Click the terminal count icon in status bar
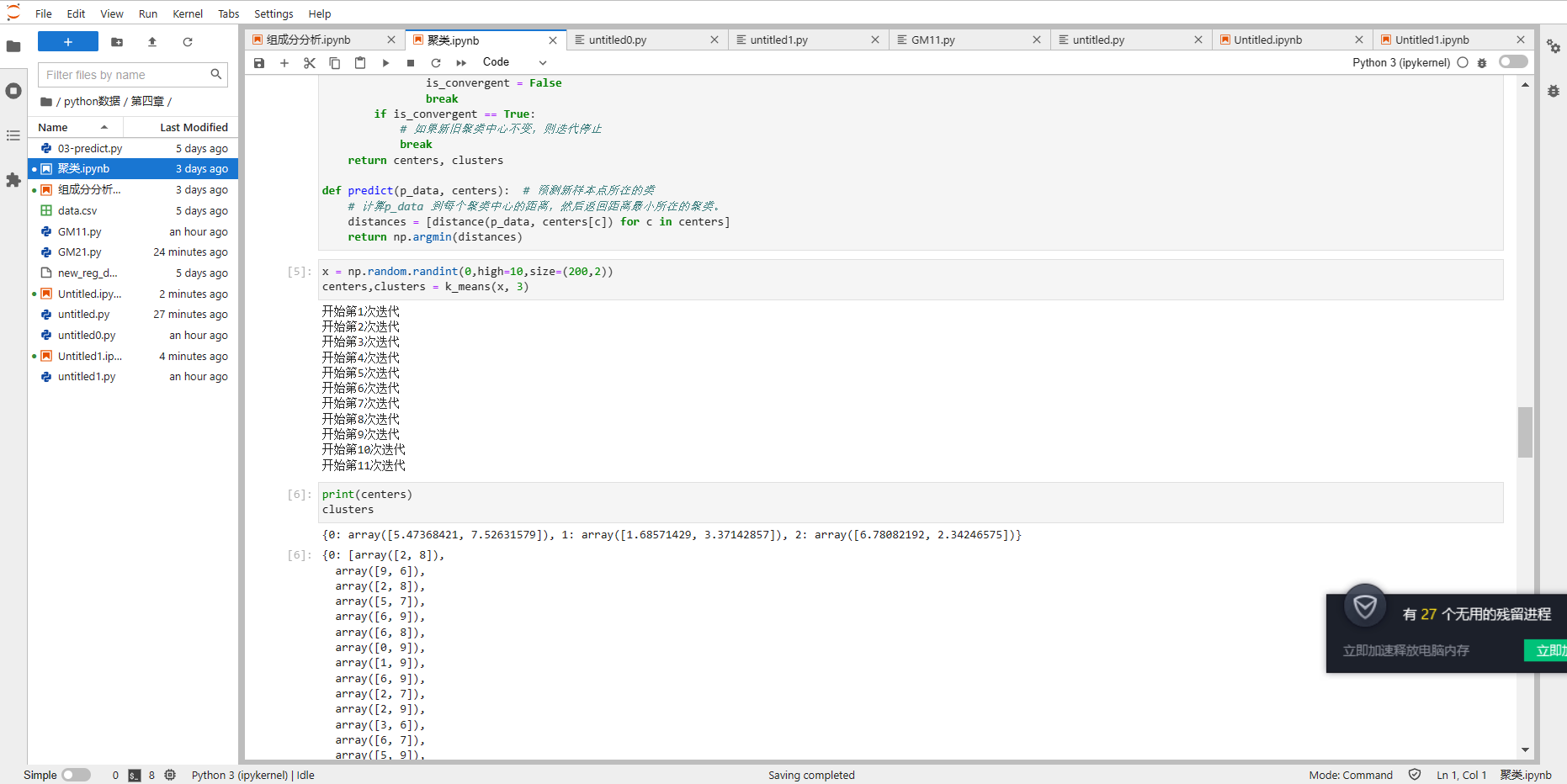Image resolution: width=1567 pixels, height=784 pixels. (x=135, y=775)
